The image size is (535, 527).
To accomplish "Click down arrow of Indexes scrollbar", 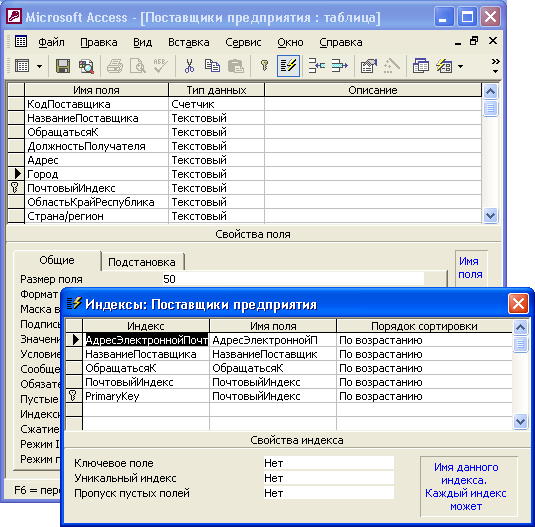I will [521, 422].
